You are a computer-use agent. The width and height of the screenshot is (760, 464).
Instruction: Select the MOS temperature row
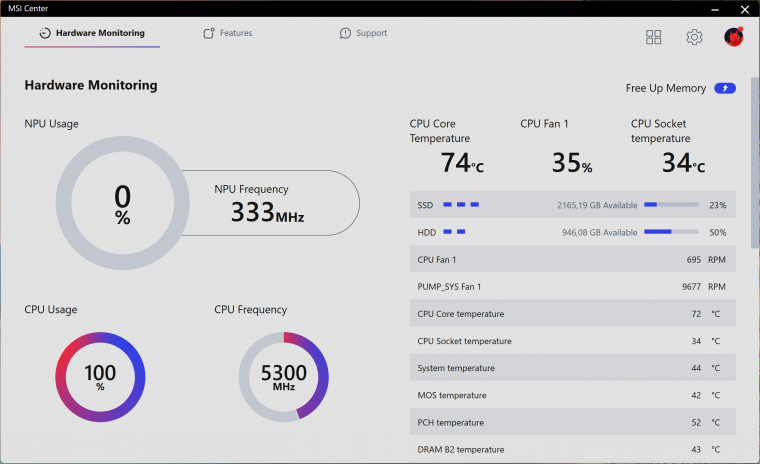(572, 395)
